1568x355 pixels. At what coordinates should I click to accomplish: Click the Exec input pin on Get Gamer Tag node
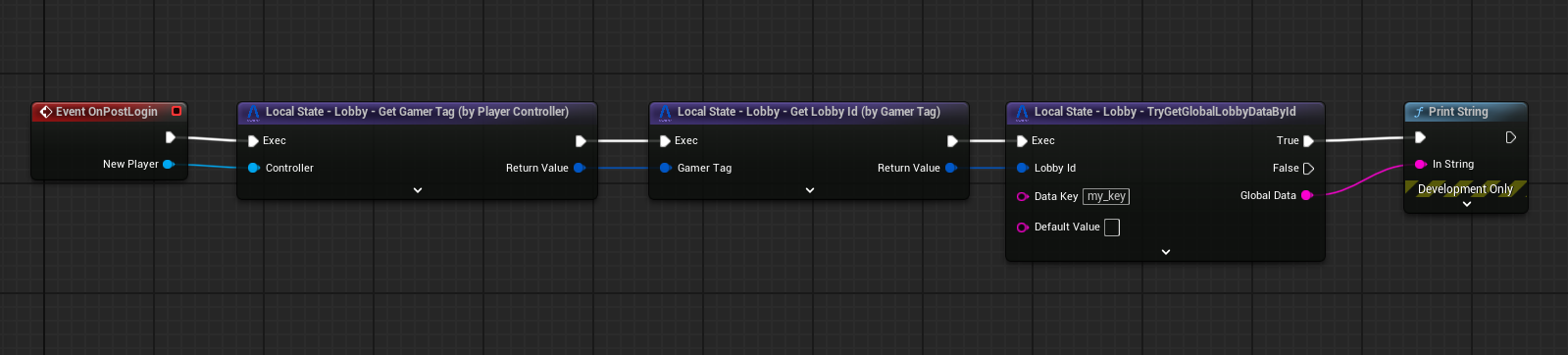pos(253,141)
